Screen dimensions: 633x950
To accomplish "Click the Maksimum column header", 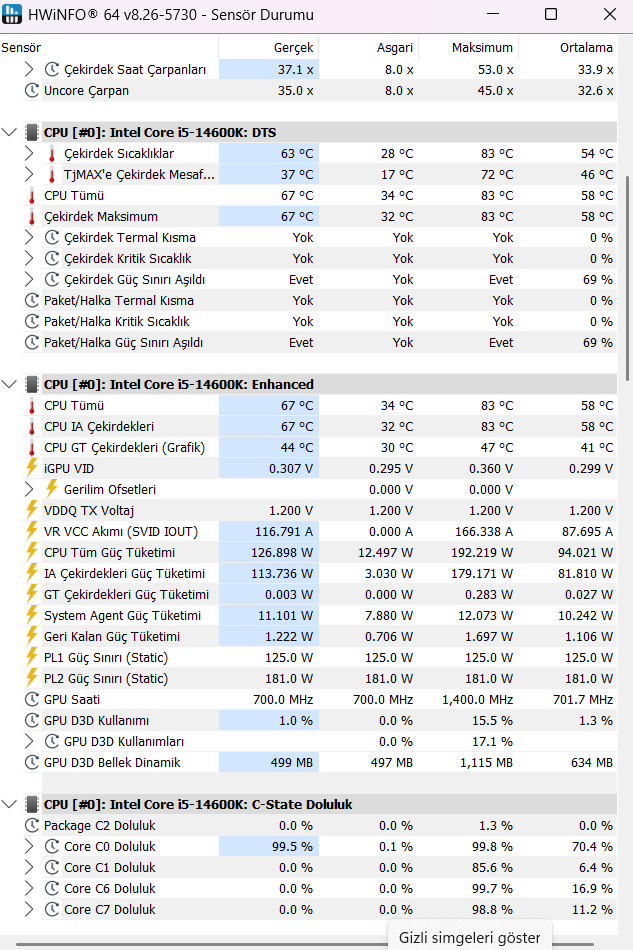I will click(x=468, y=47).
